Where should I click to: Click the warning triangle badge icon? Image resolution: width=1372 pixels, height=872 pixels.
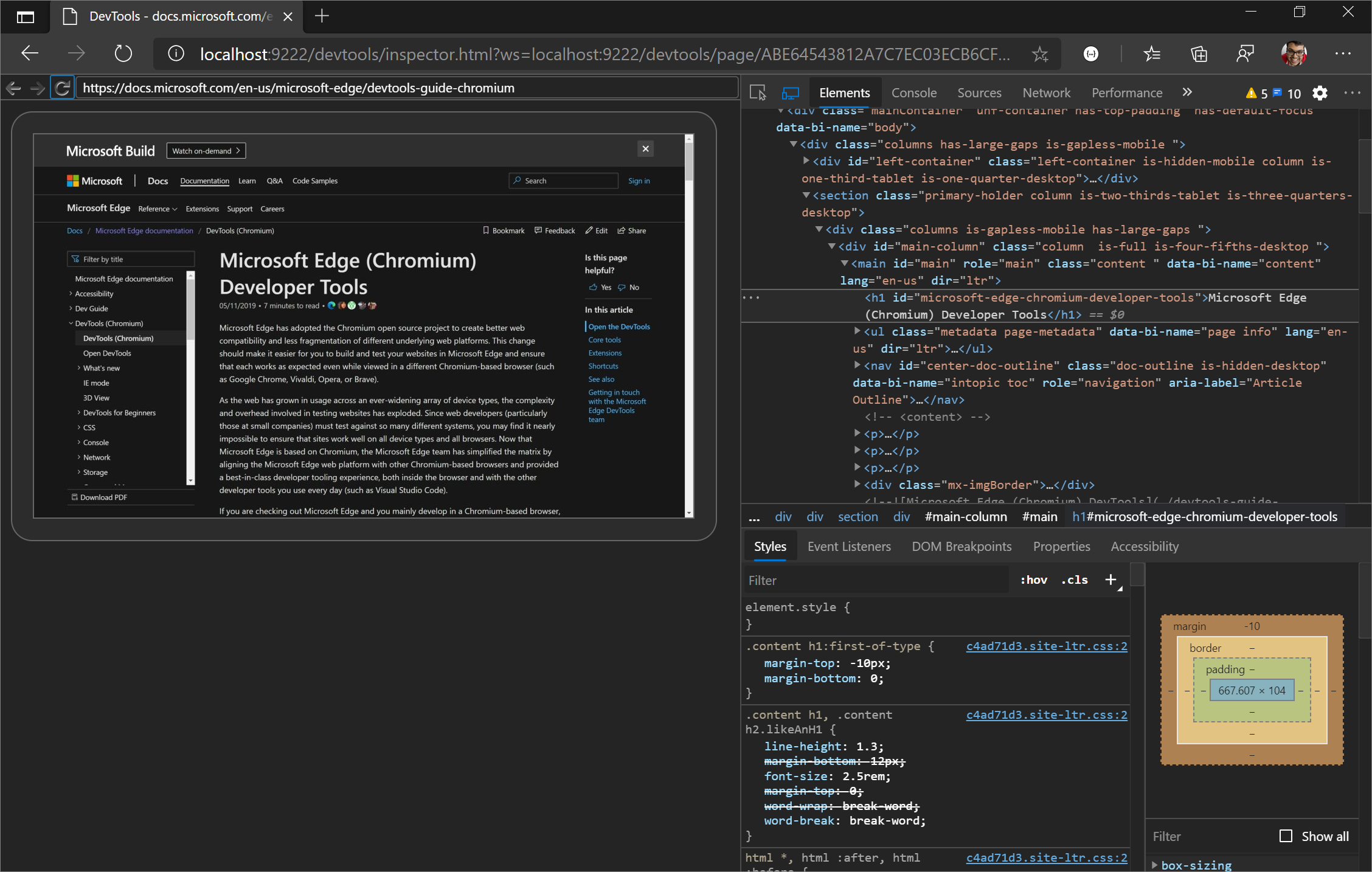1249,92
